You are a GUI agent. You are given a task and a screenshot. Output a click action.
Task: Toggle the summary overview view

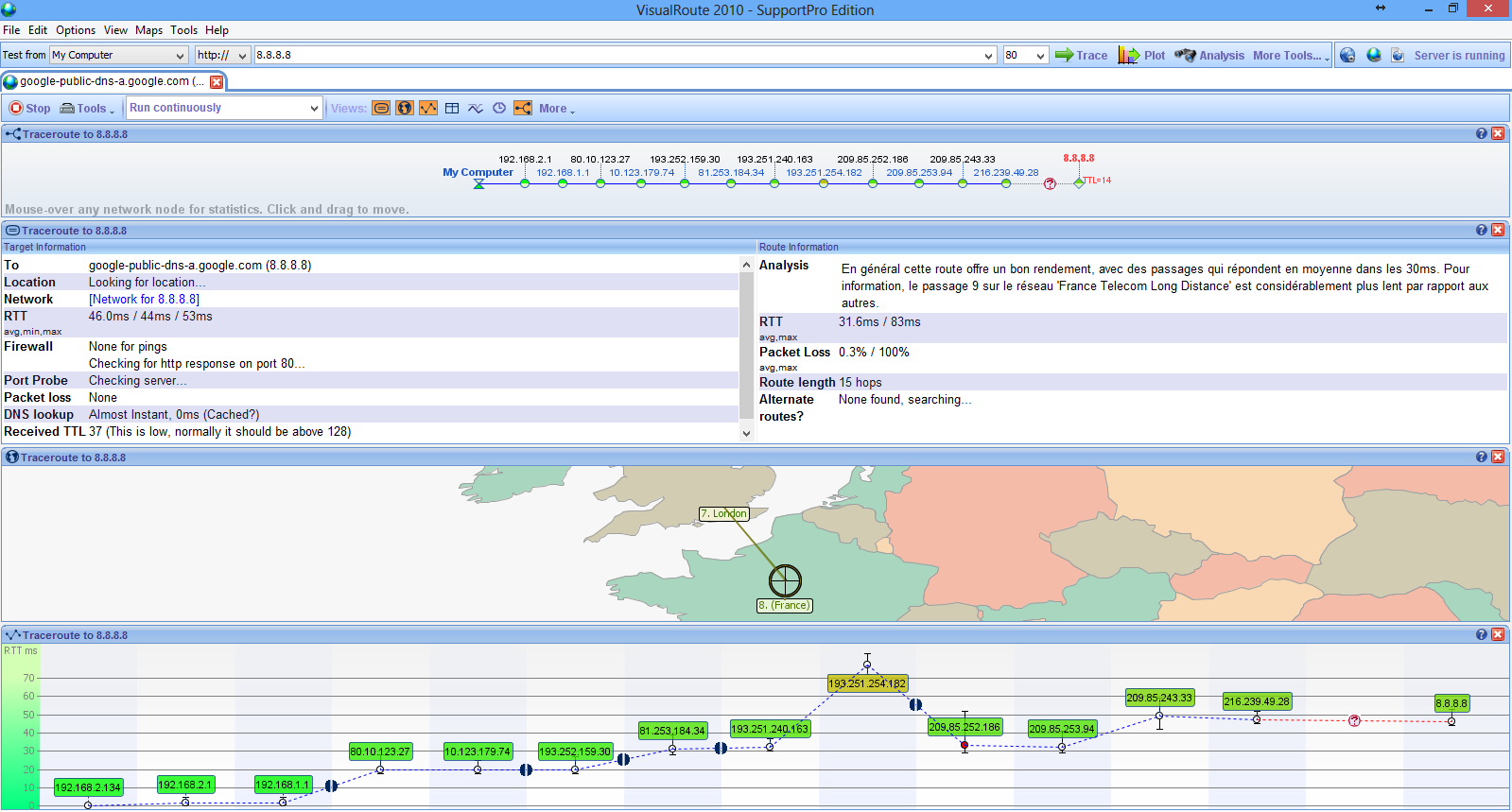point(381,108)
